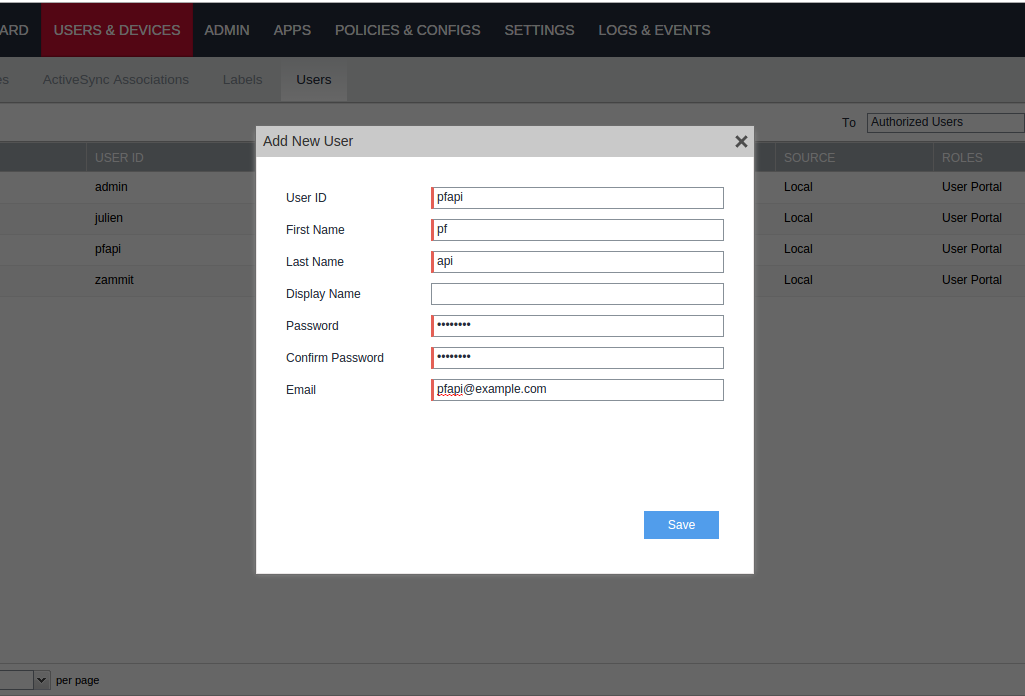This screenshot has width=1025, height=696.
Task: Expand the Authorized Users dropdown
Action: coord(945,122)
